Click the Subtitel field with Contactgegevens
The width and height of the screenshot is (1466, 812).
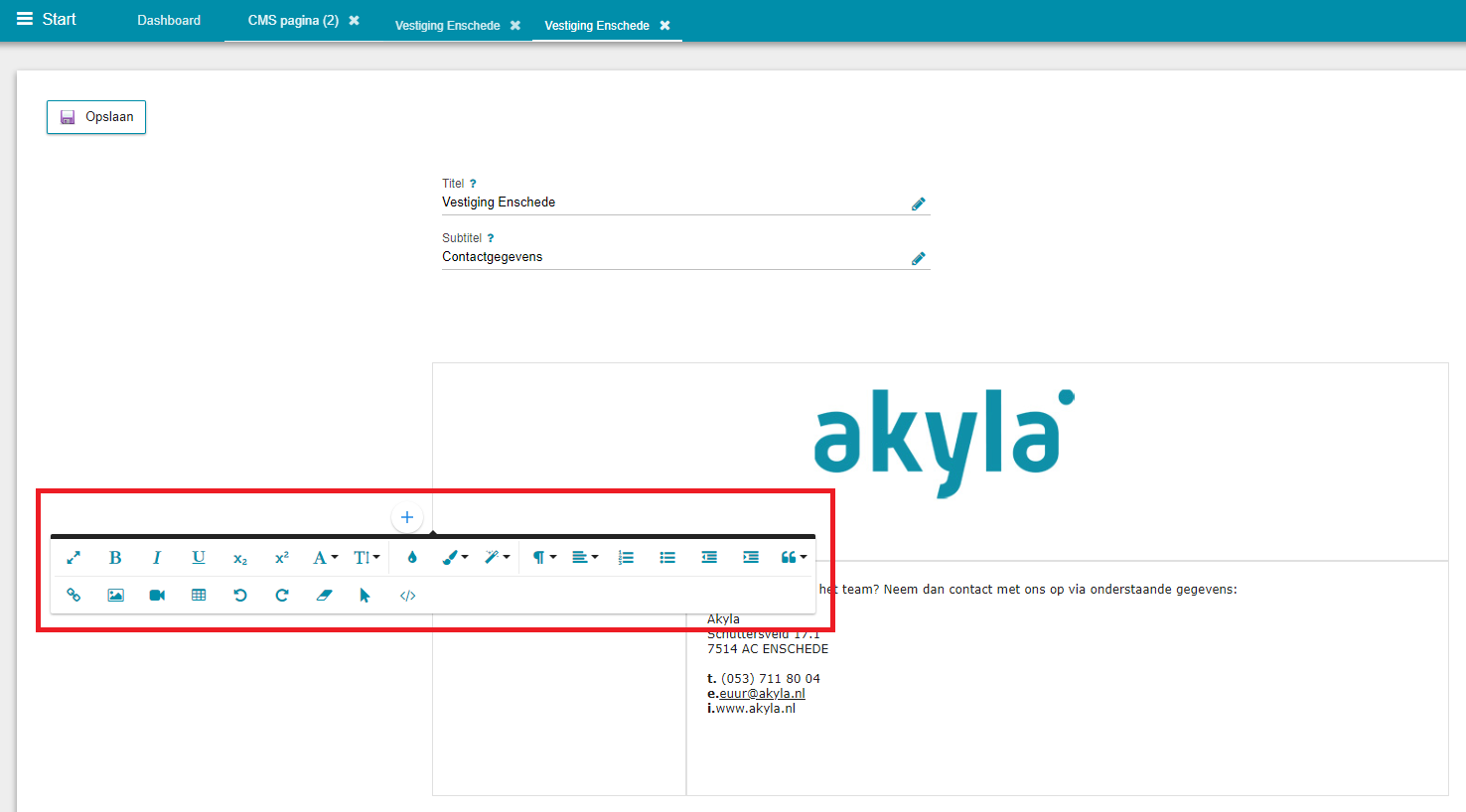(x=685, y=257)
